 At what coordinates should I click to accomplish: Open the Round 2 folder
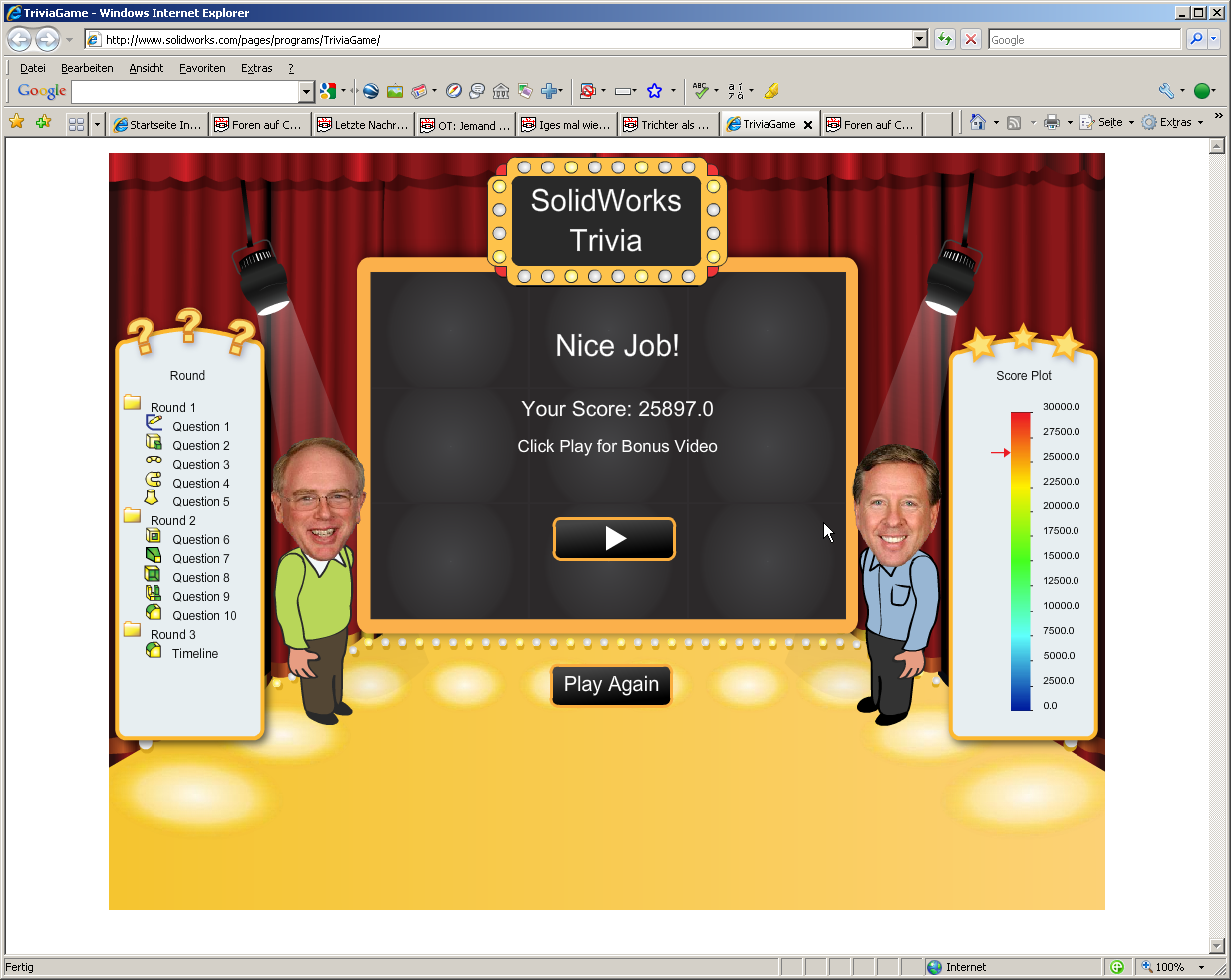click(x=132, y=515)
